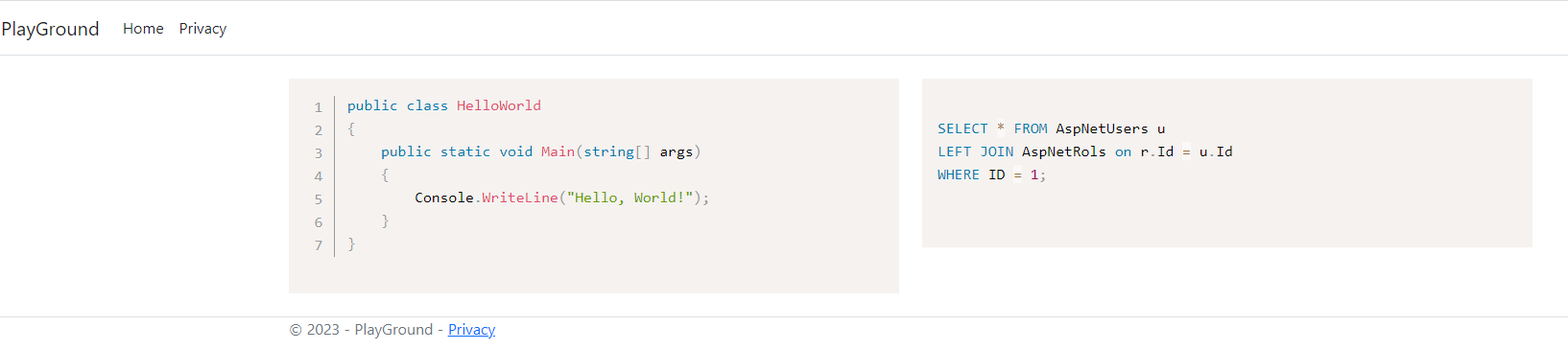Viewport: 1568px width, 350px height.
Task: Click the WriteLine method call
Action: (520, 198)
